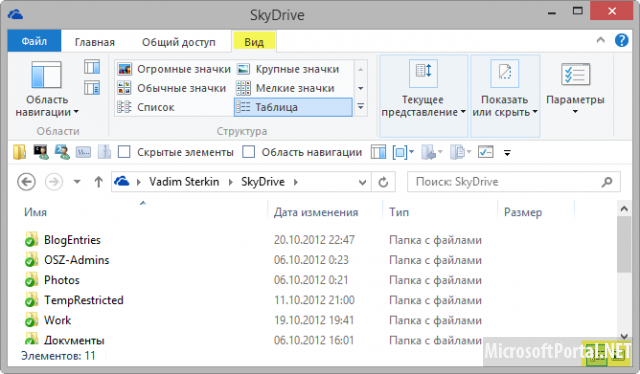640x374 pixels.
Task: Choose Мелкие значки layout option
Action: click(x=286, y=88)
